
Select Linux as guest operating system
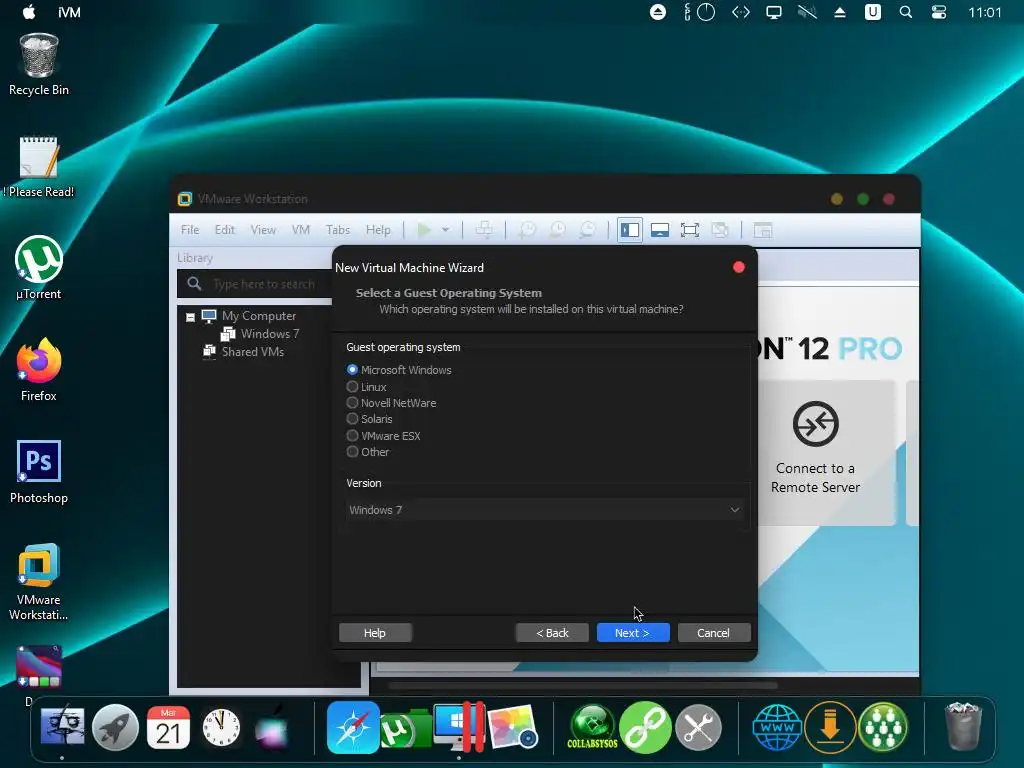coord(366,387)
